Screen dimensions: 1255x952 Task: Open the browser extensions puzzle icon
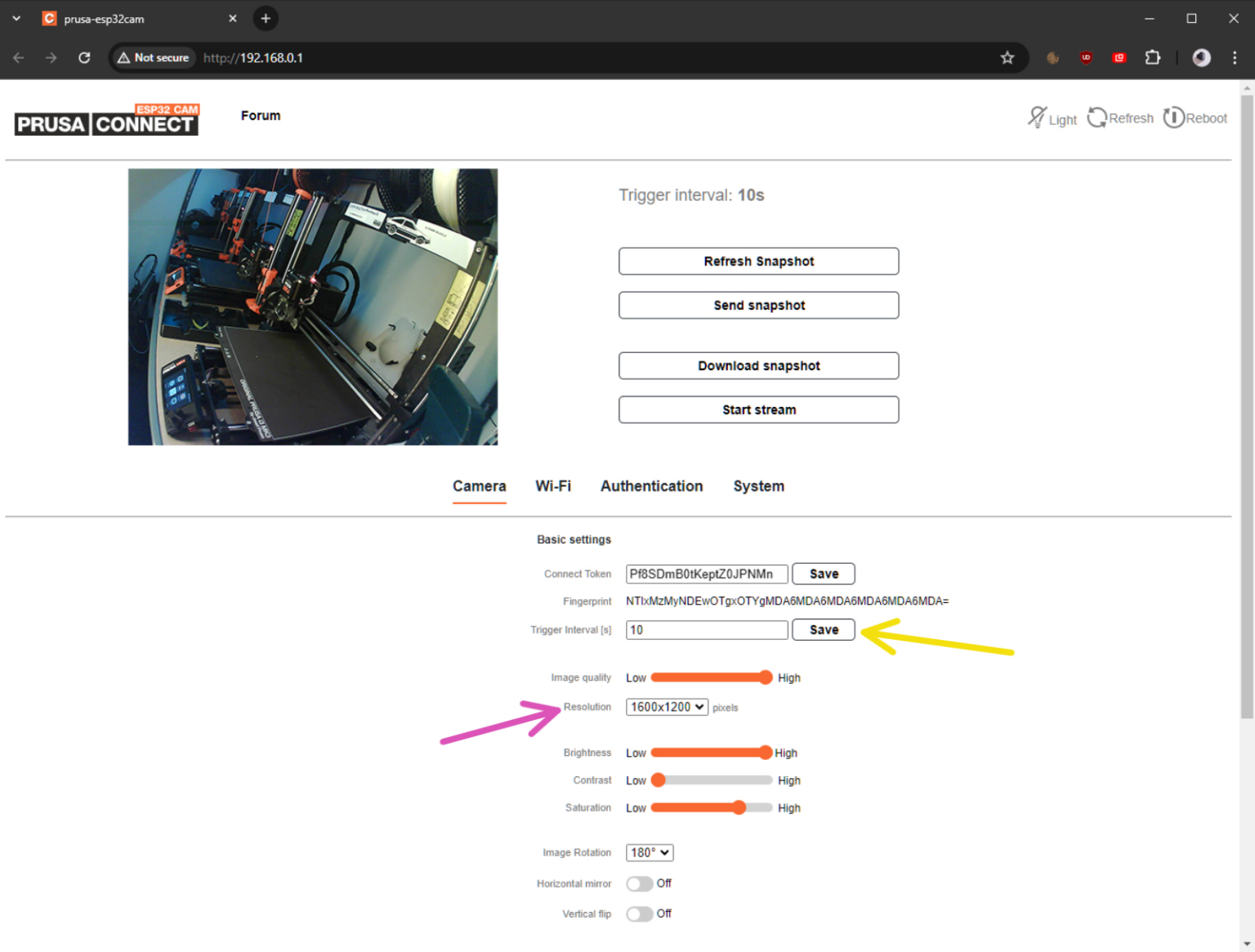tap(1153, 57)
